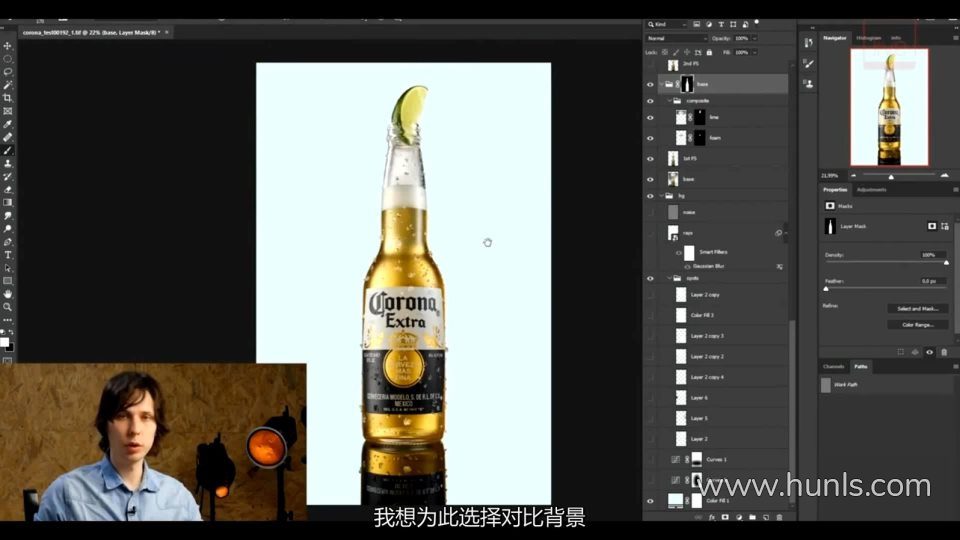Select the Lasso tool

point(7,72)
